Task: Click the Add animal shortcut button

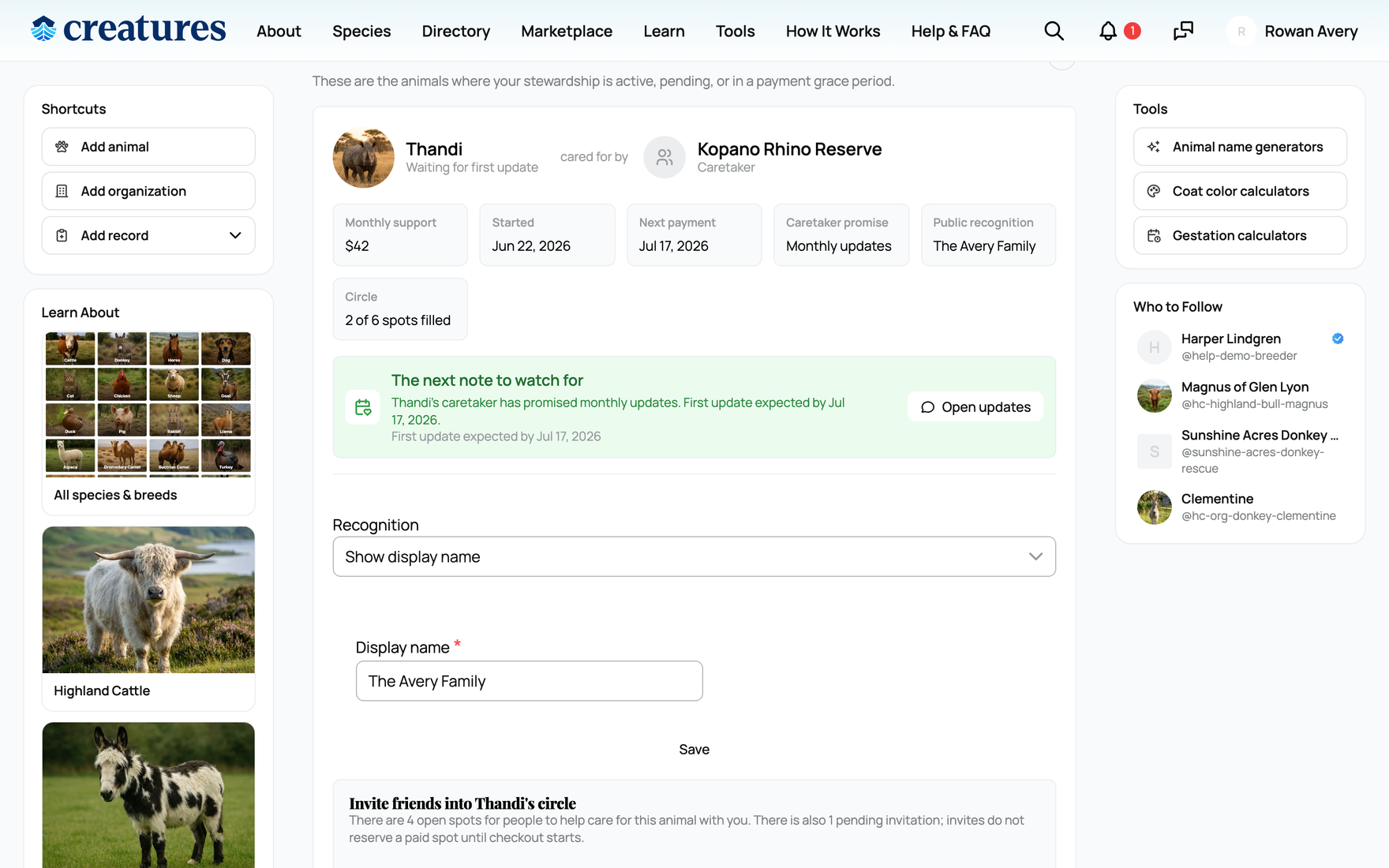Action: [148, 147]
